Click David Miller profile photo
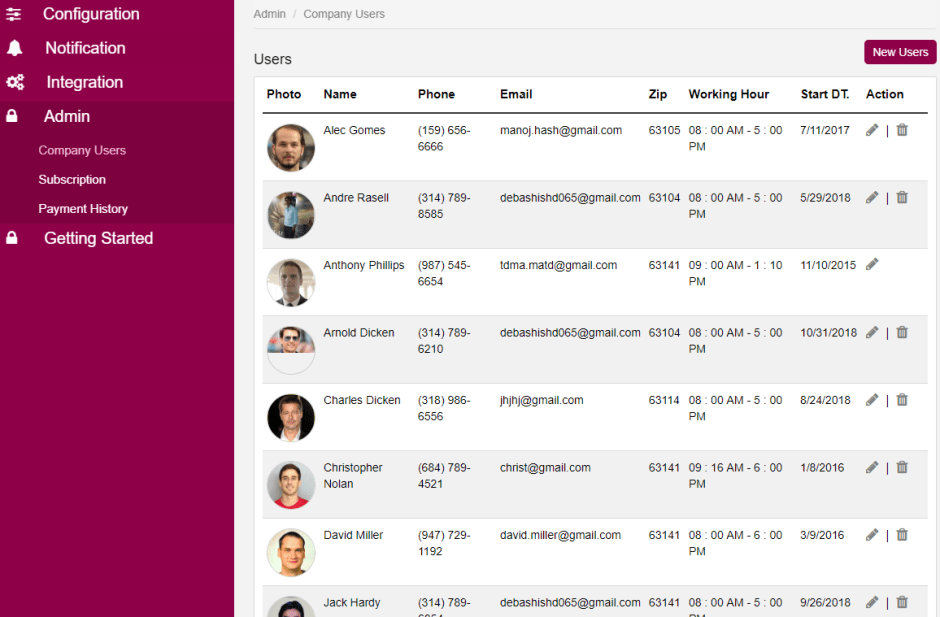Image resolution: width=940 pixels, height=617 pixels. pos(291,552)
